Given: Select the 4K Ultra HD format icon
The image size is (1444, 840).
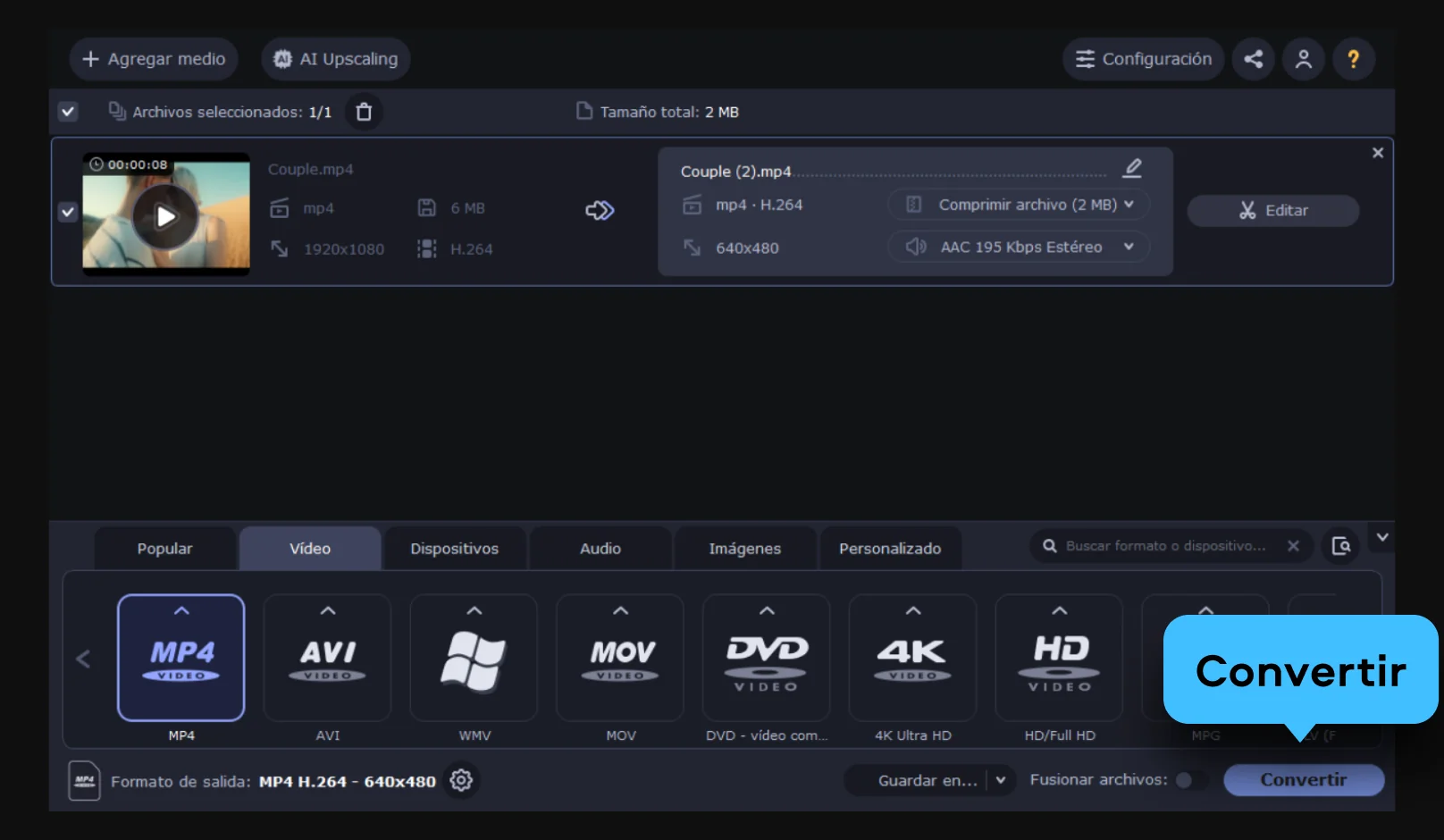Looking at the screenshot, I should coord(912,659).
